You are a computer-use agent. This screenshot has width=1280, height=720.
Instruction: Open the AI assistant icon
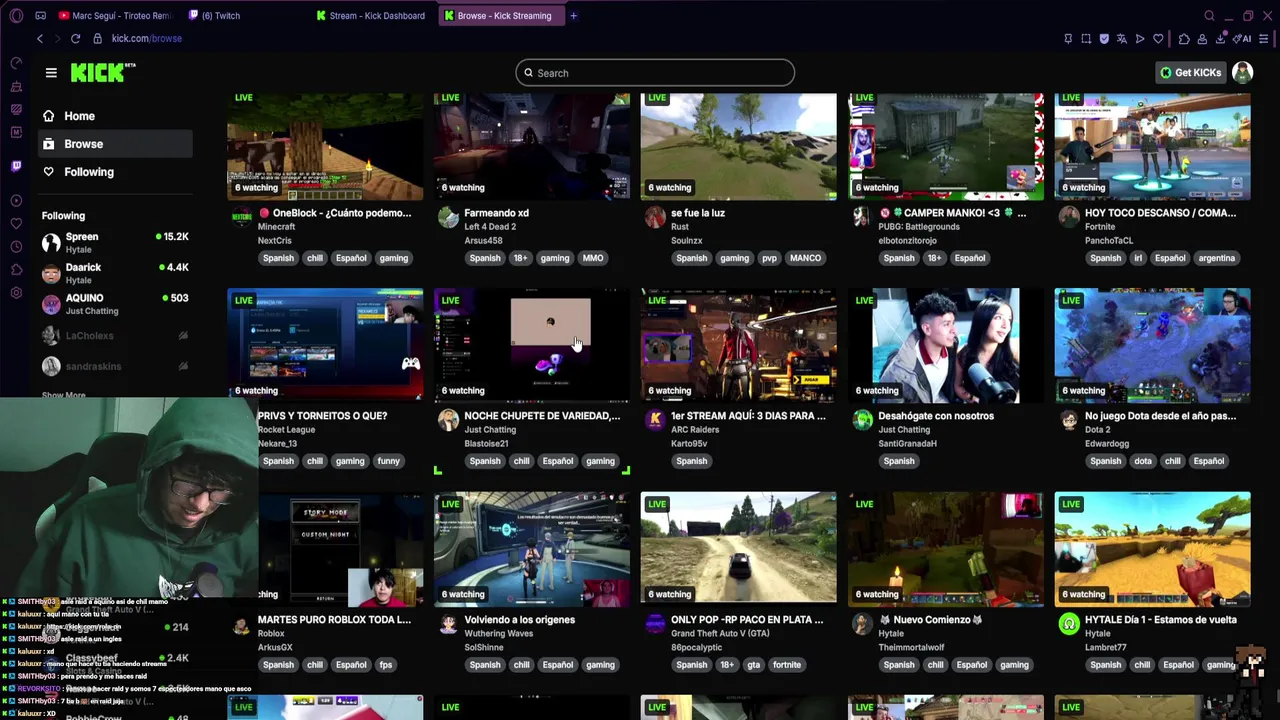[x=1243, y=39]
